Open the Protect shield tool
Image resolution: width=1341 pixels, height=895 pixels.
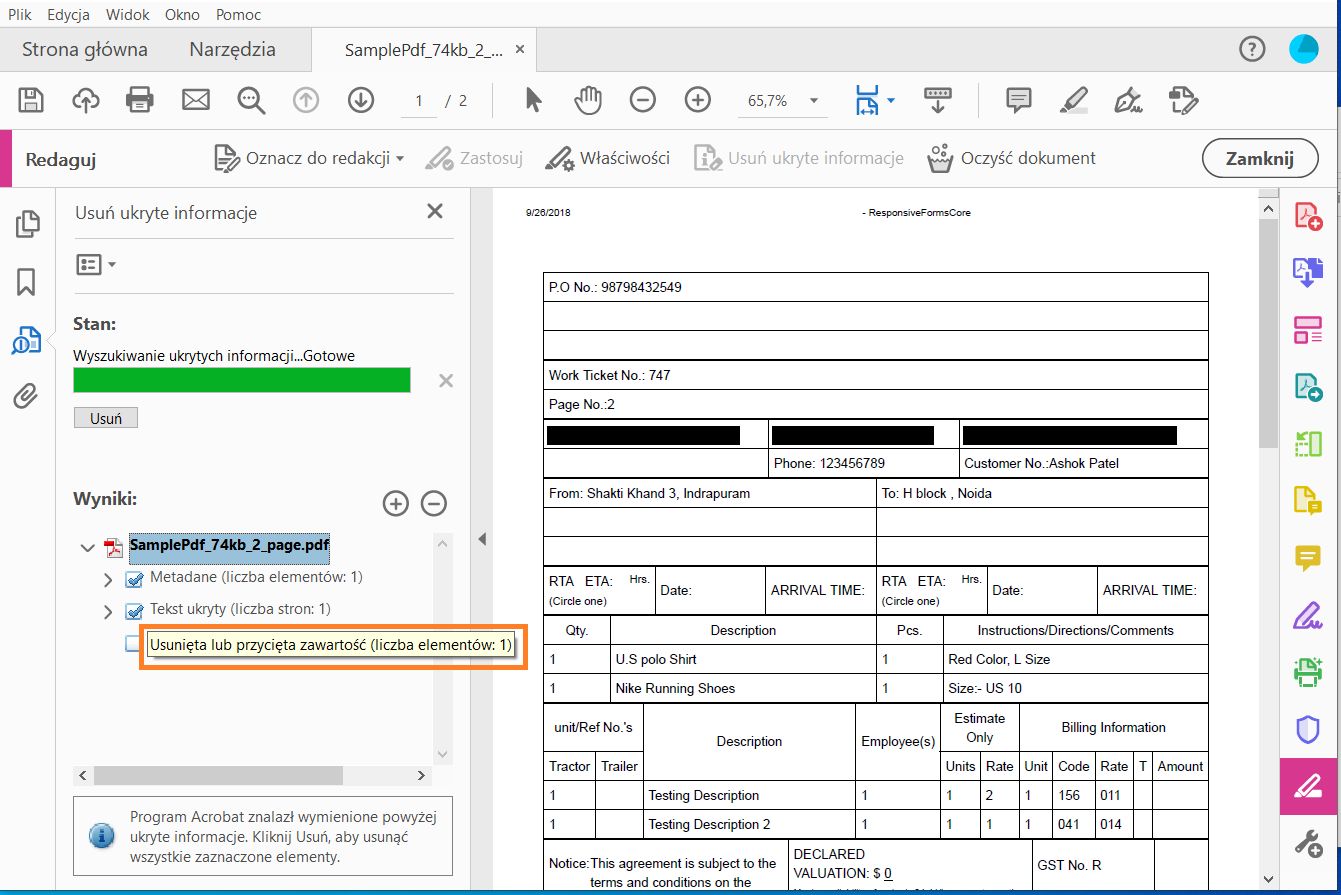pyautogui.click(x=1308, y=729)
